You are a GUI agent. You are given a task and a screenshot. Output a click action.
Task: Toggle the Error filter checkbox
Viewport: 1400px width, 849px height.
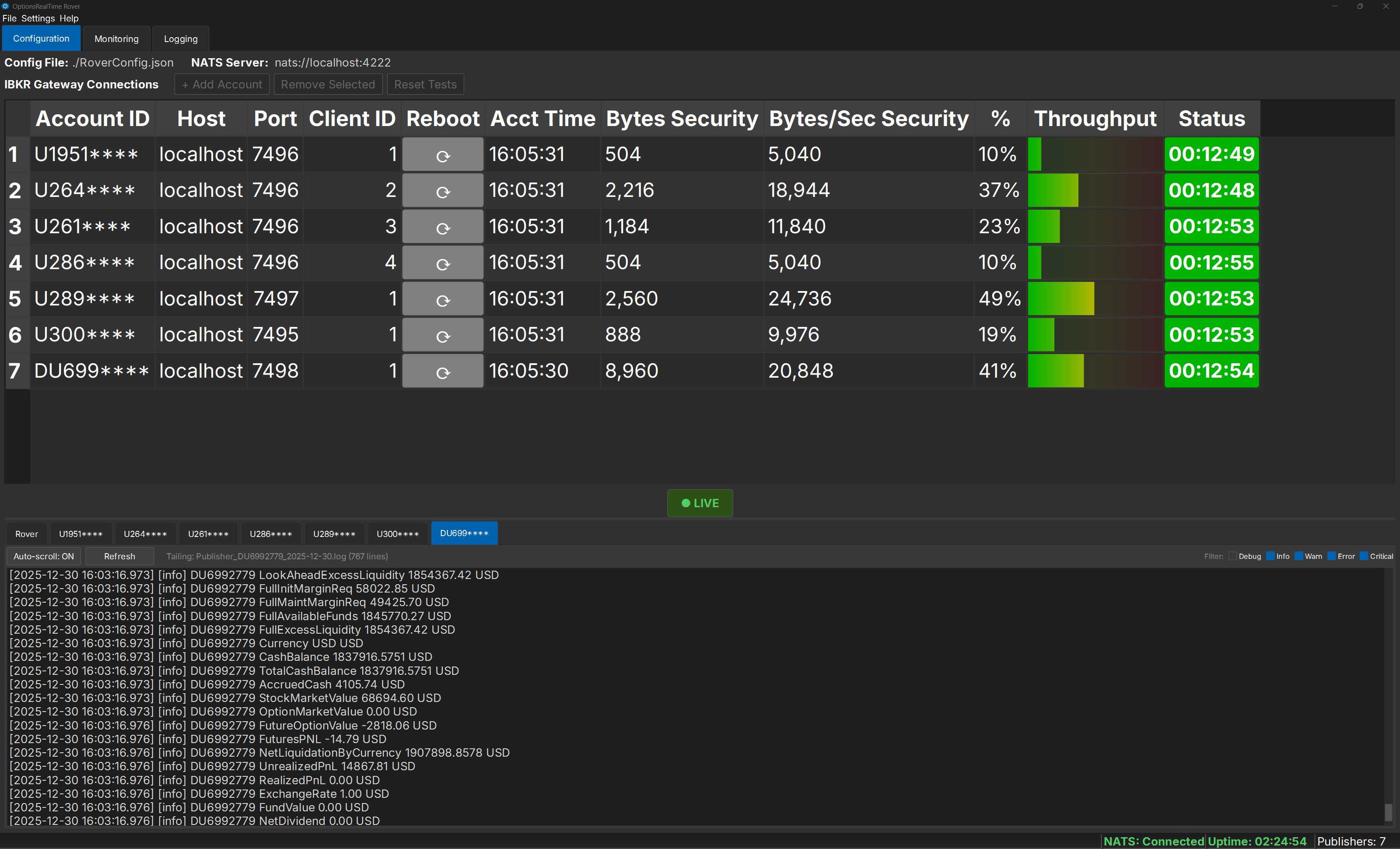coord(1331,556)
